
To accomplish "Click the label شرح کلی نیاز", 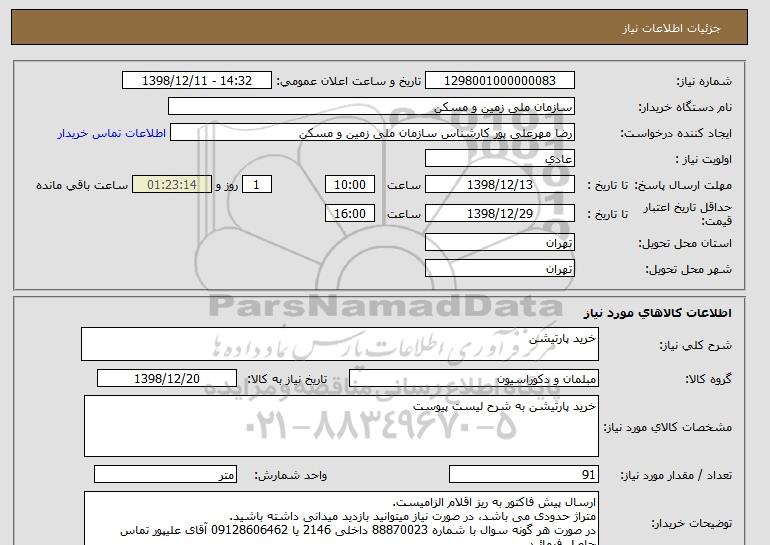I will coord(695,345).
